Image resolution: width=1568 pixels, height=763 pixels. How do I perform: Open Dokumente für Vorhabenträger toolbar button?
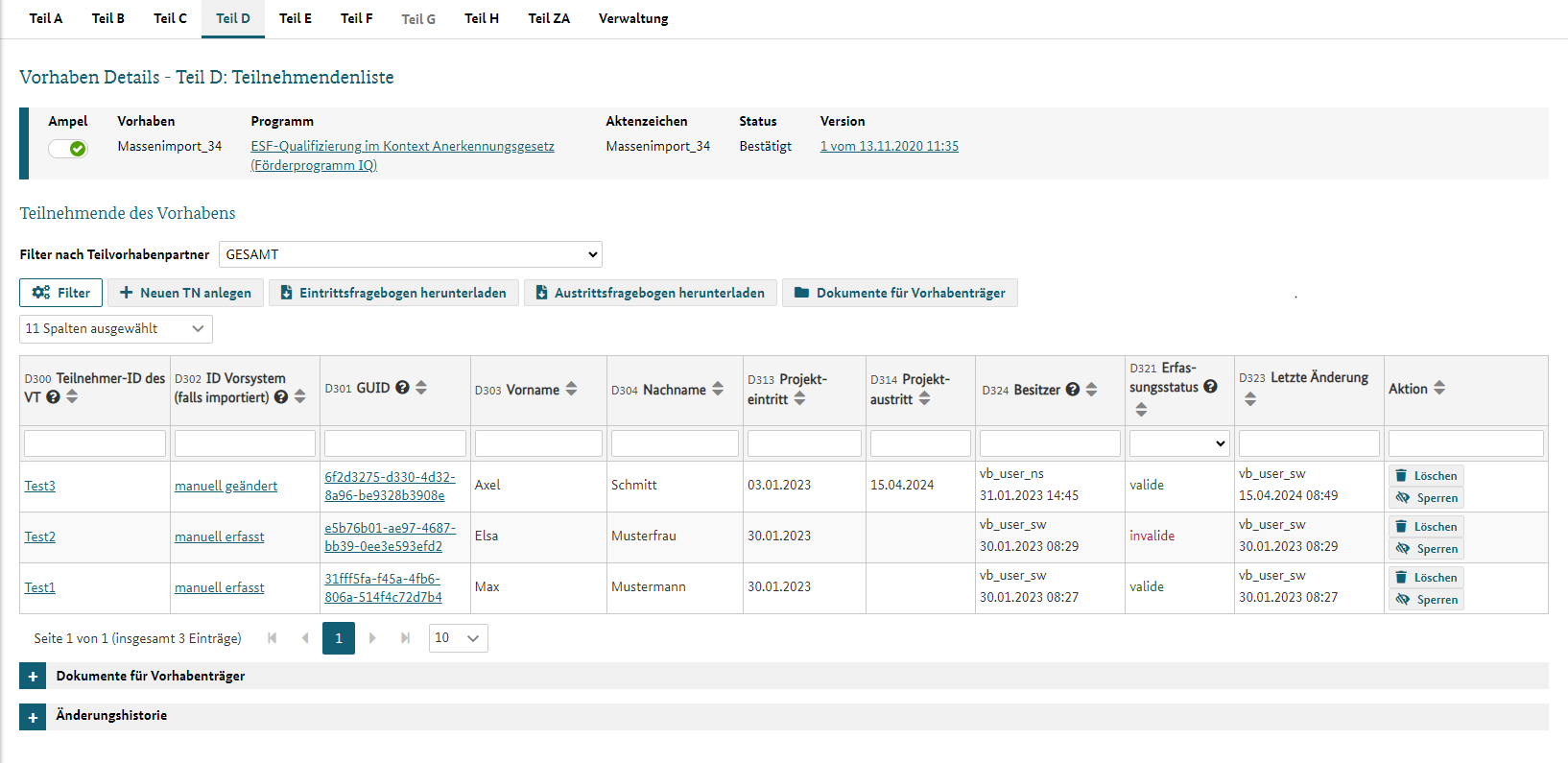click(900, 293)
